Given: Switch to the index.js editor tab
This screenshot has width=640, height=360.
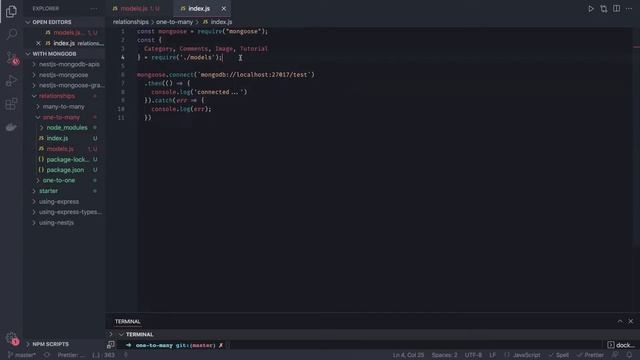Looking at the screenshot, I should (x=199, y=9).
